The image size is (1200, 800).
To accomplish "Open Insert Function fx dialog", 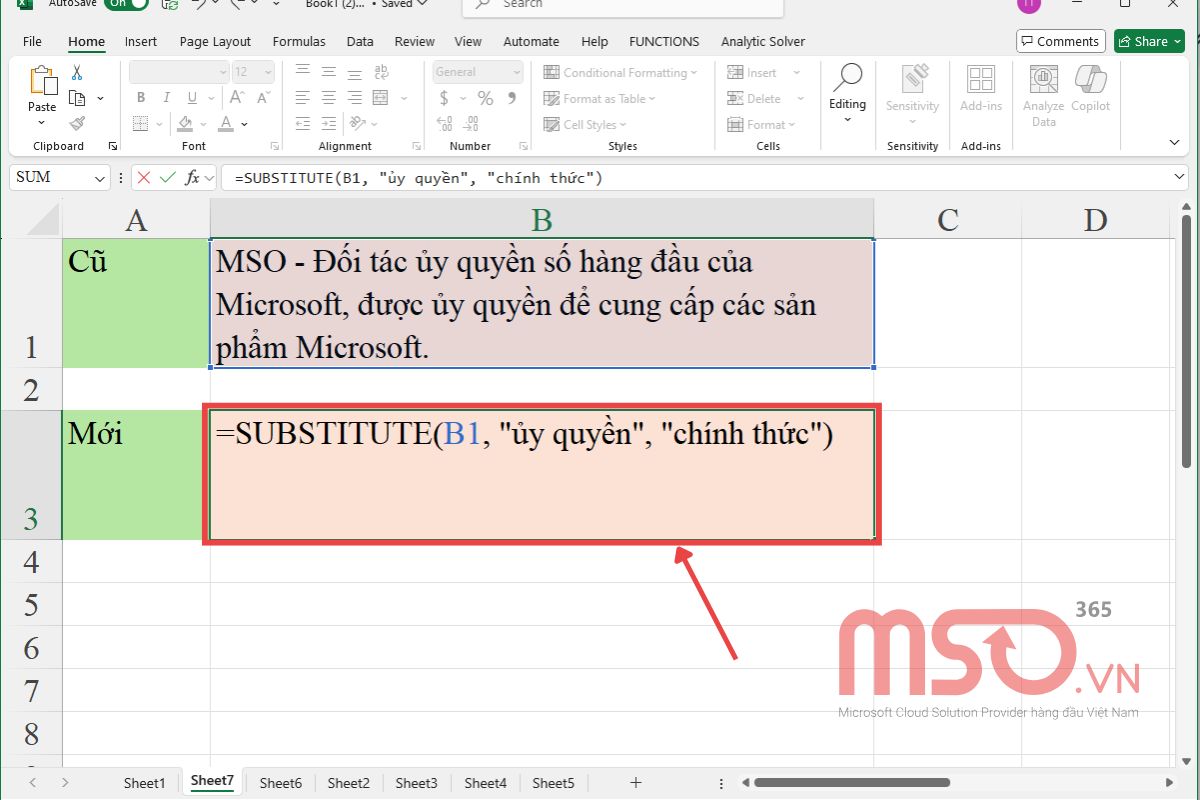I will pyautogui.click(x=193, y=178).
